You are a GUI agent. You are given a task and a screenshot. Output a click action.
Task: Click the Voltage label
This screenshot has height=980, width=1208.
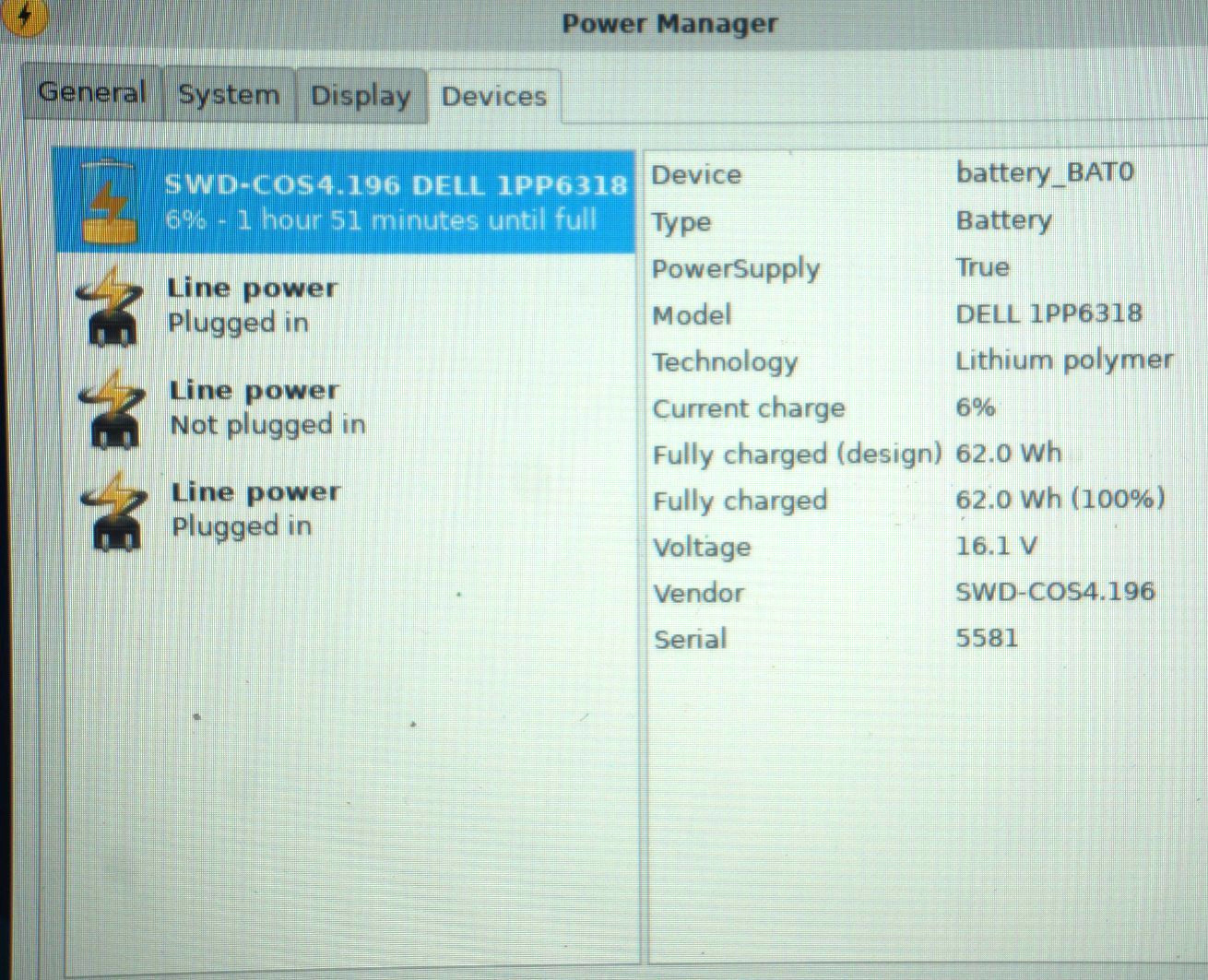[702, 548]
